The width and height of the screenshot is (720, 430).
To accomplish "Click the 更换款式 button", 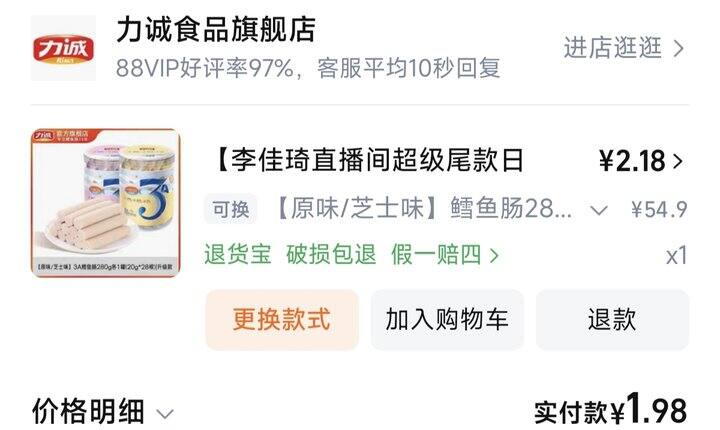I will [x=281, y=319].
